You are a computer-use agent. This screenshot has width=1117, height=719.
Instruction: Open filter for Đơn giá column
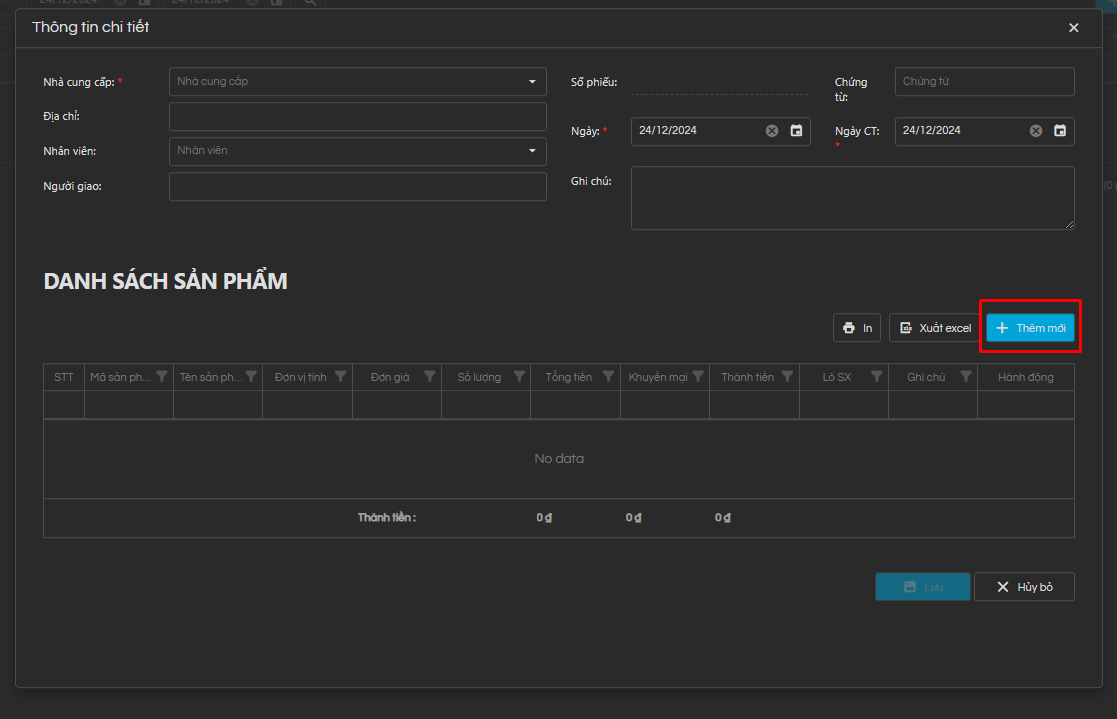(430, 377)
